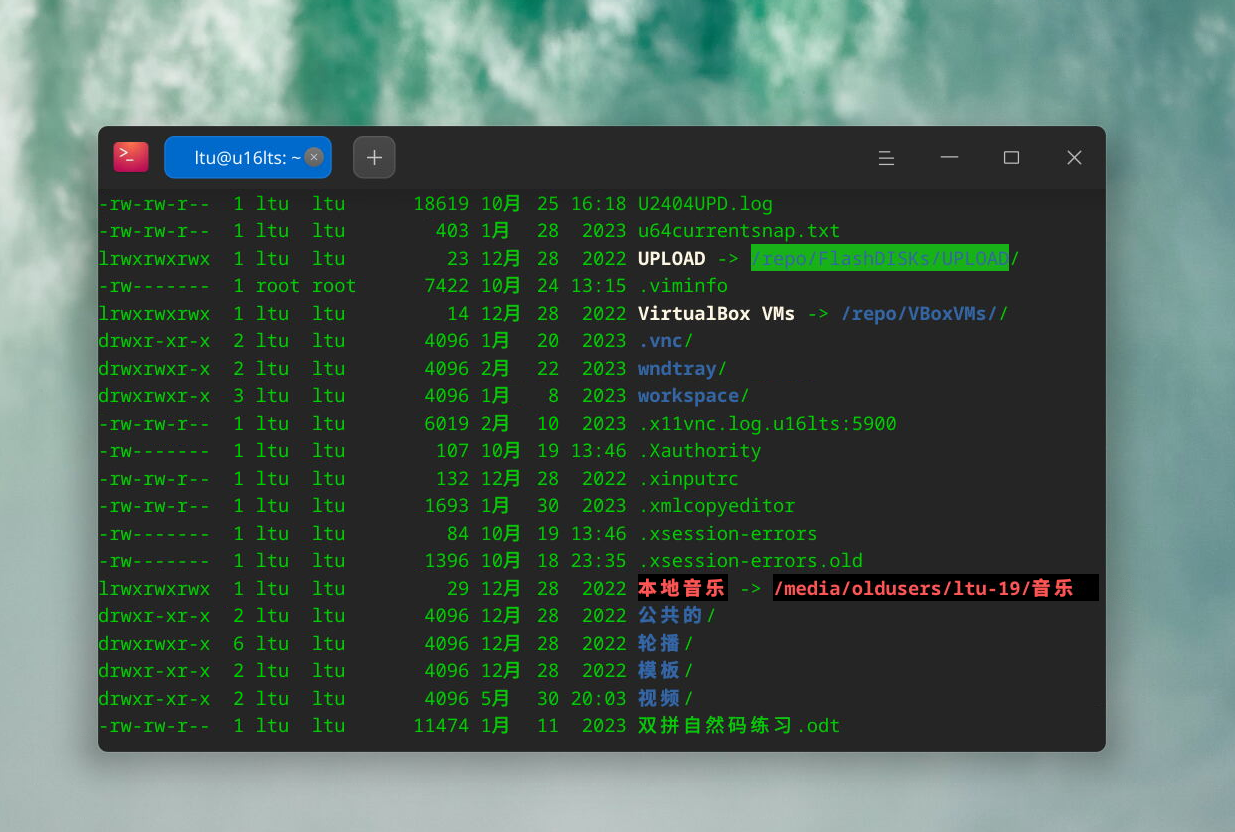This screenshot has height=832, width=1235.
Task: Click the terminal app icon in title bar
Action: tap(131, 157)
